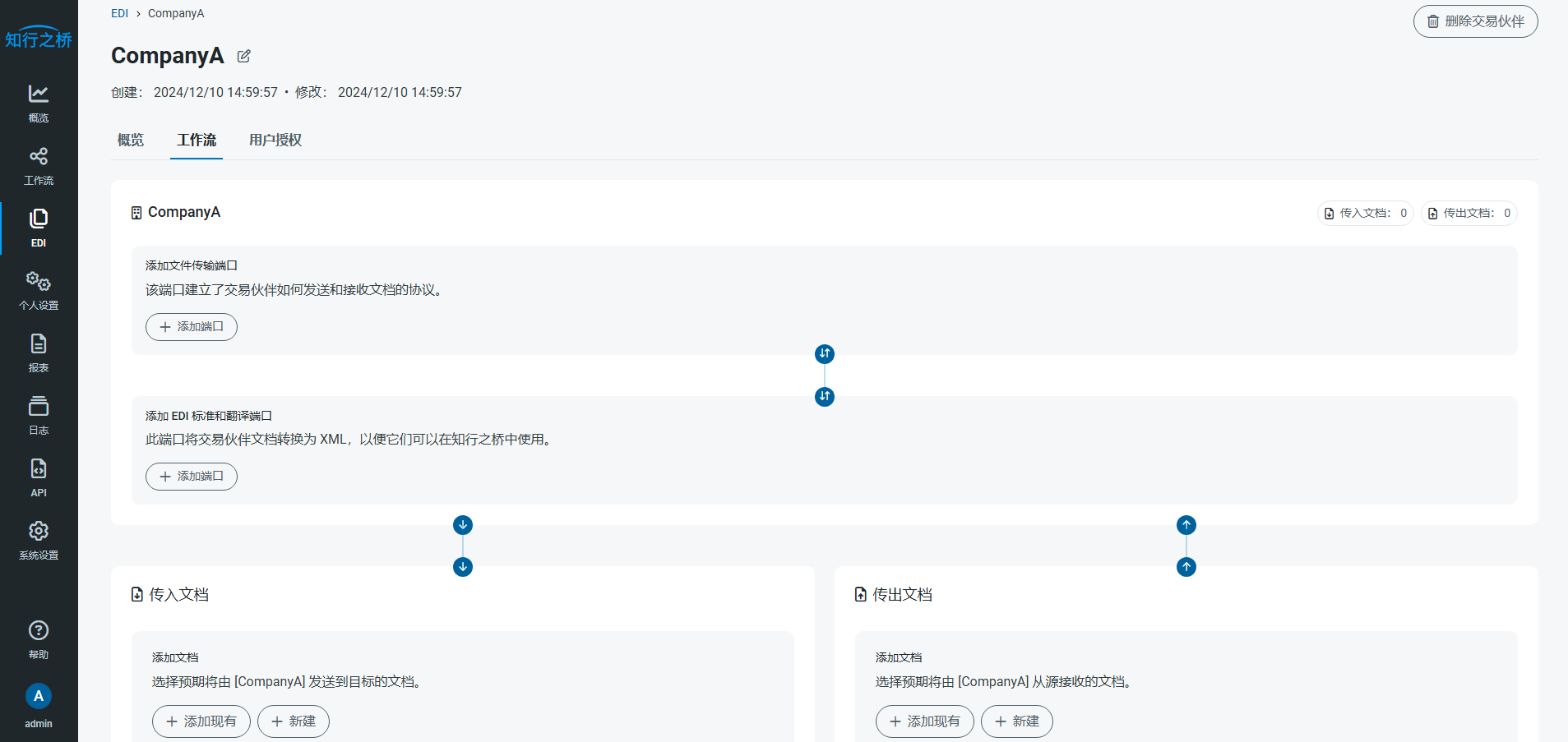Open the 日志 logs section

tap(39, 415)
